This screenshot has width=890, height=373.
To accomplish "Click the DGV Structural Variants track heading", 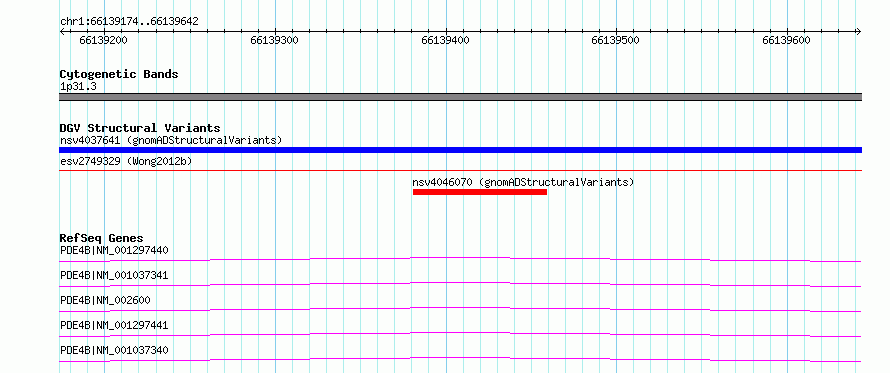I will point(140,128).
